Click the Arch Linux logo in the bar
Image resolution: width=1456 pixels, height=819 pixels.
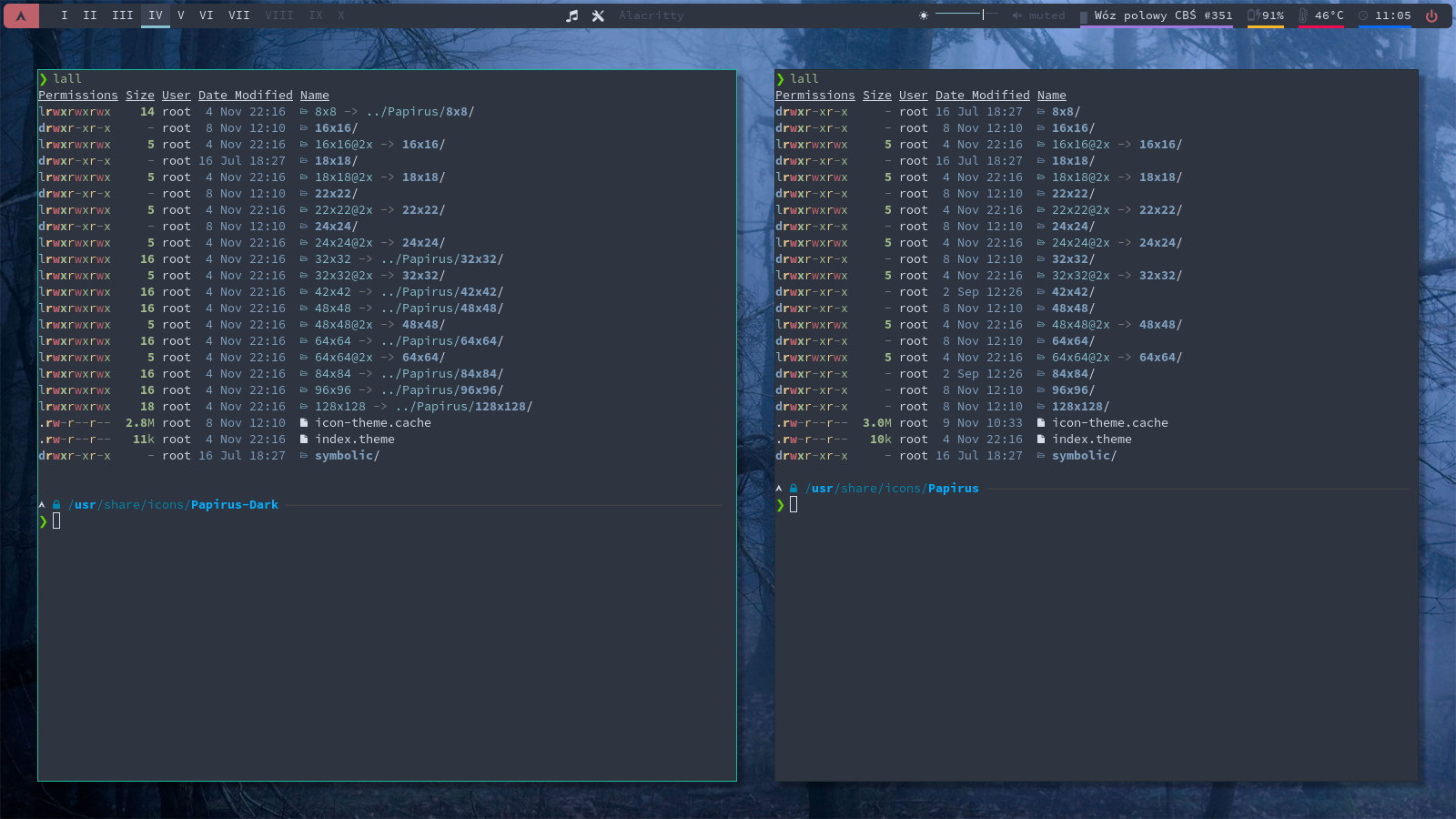pyautogui.click(x=20, y=15)
